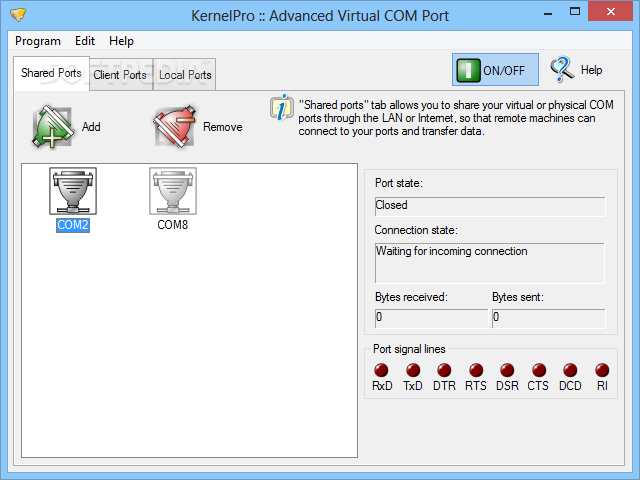Click the CTS text label
This screenshot has width=640, height=480.
(x=538, y=386)
